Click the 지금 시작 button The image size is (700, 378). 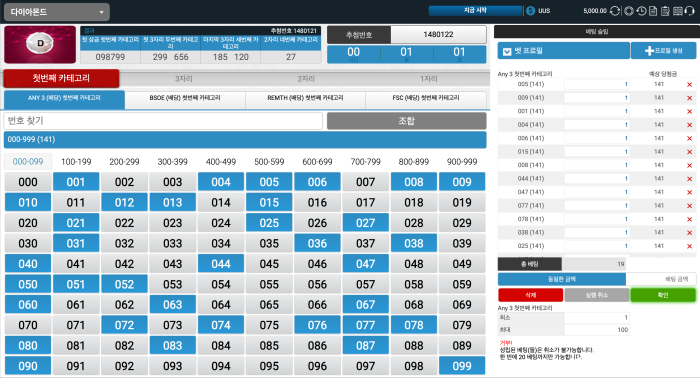(x=475, y=10)
